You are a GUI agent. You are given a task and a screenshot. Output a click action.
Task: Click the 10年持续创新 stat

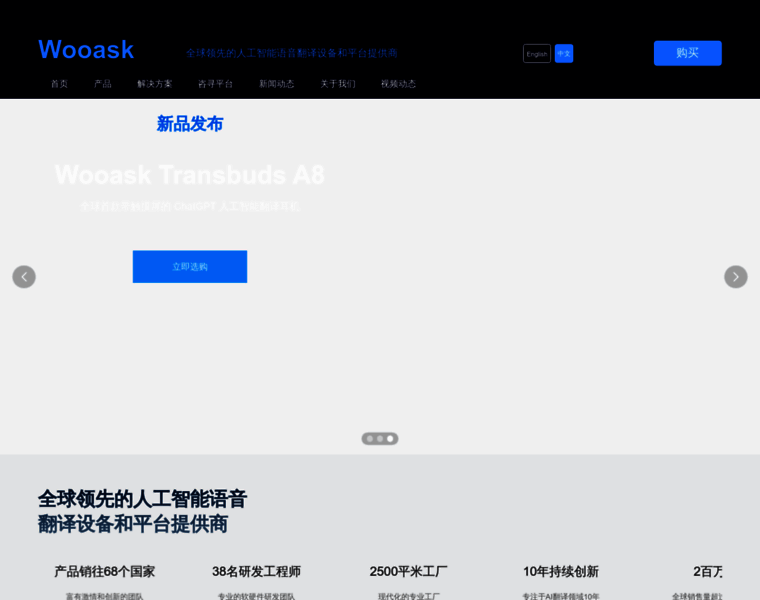coord(561,571)
